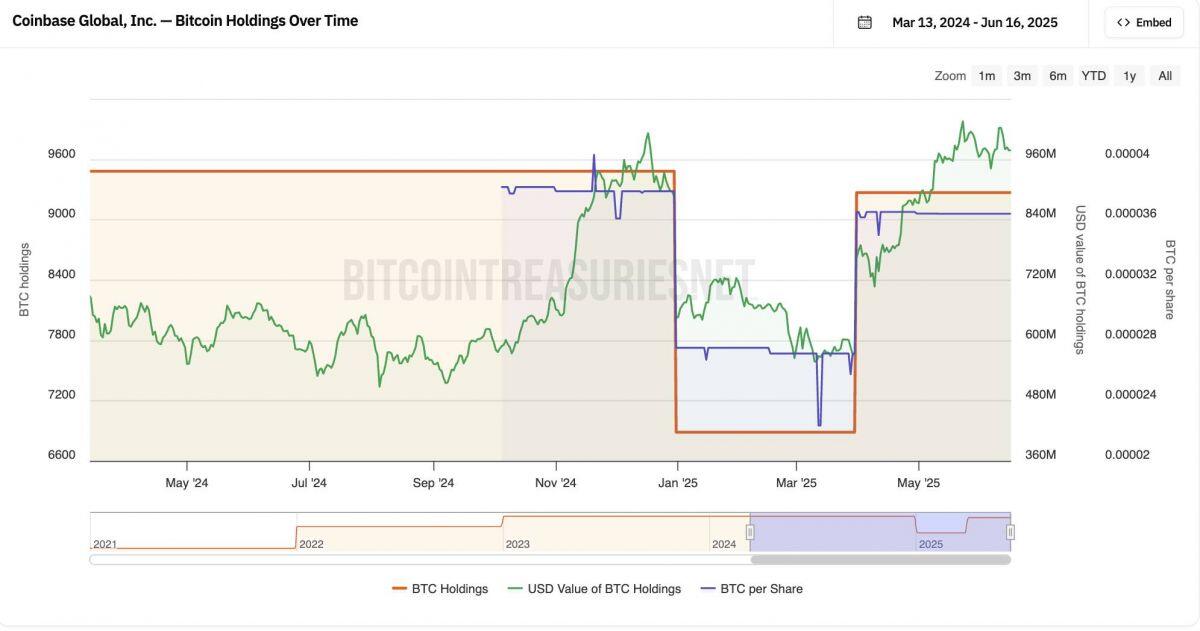Select the 1y zoom range
The image size is (1200, 631).
(x=1130, y=76)
